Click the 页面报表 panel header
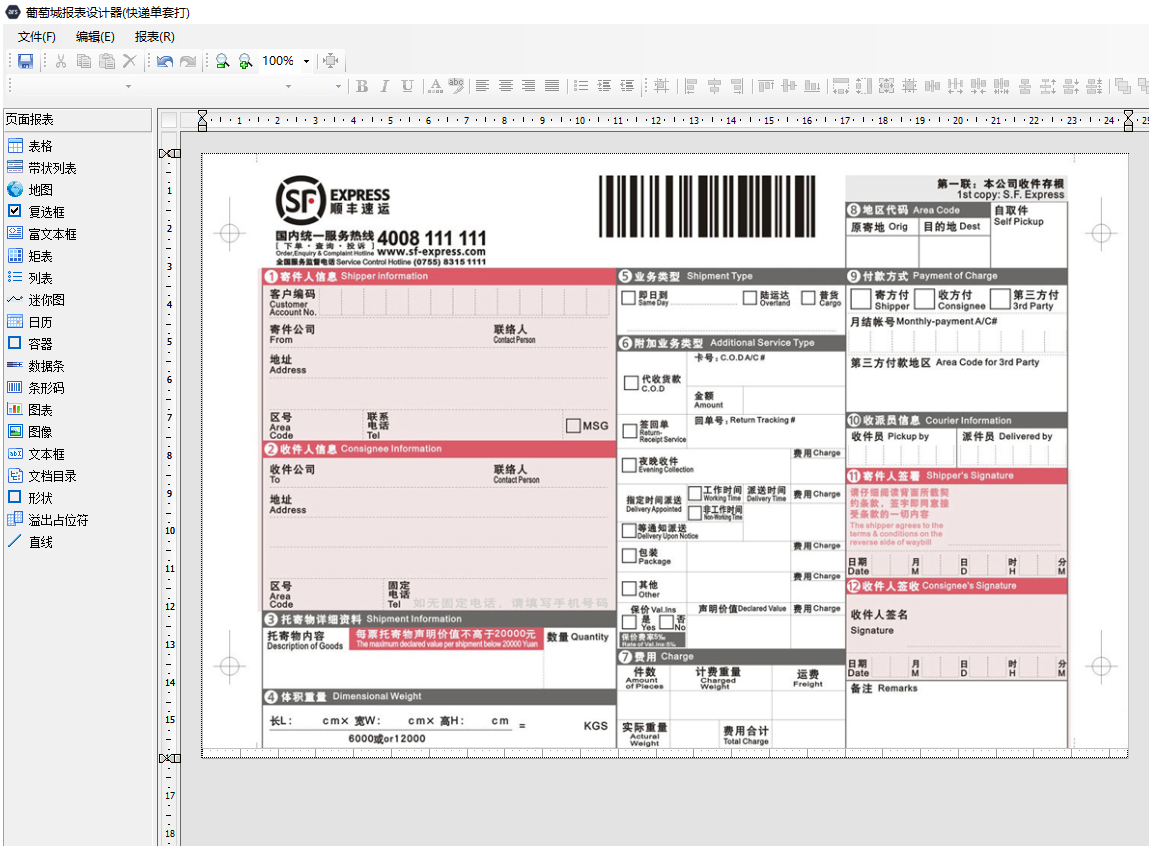This screenshot has width=1152, height=849. click(x=77, y=120)
